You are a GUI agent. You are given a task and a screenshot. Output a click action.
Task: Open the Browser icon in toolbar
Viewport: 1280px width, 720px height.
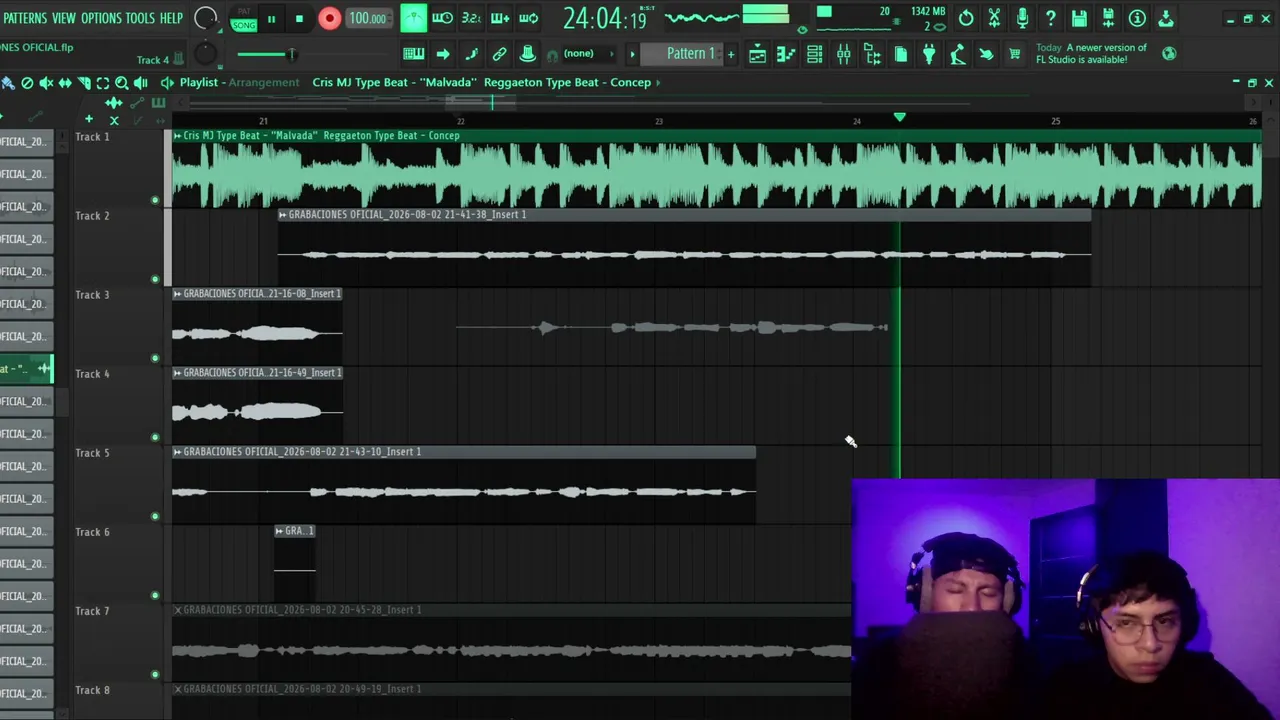tap(872, 54)
